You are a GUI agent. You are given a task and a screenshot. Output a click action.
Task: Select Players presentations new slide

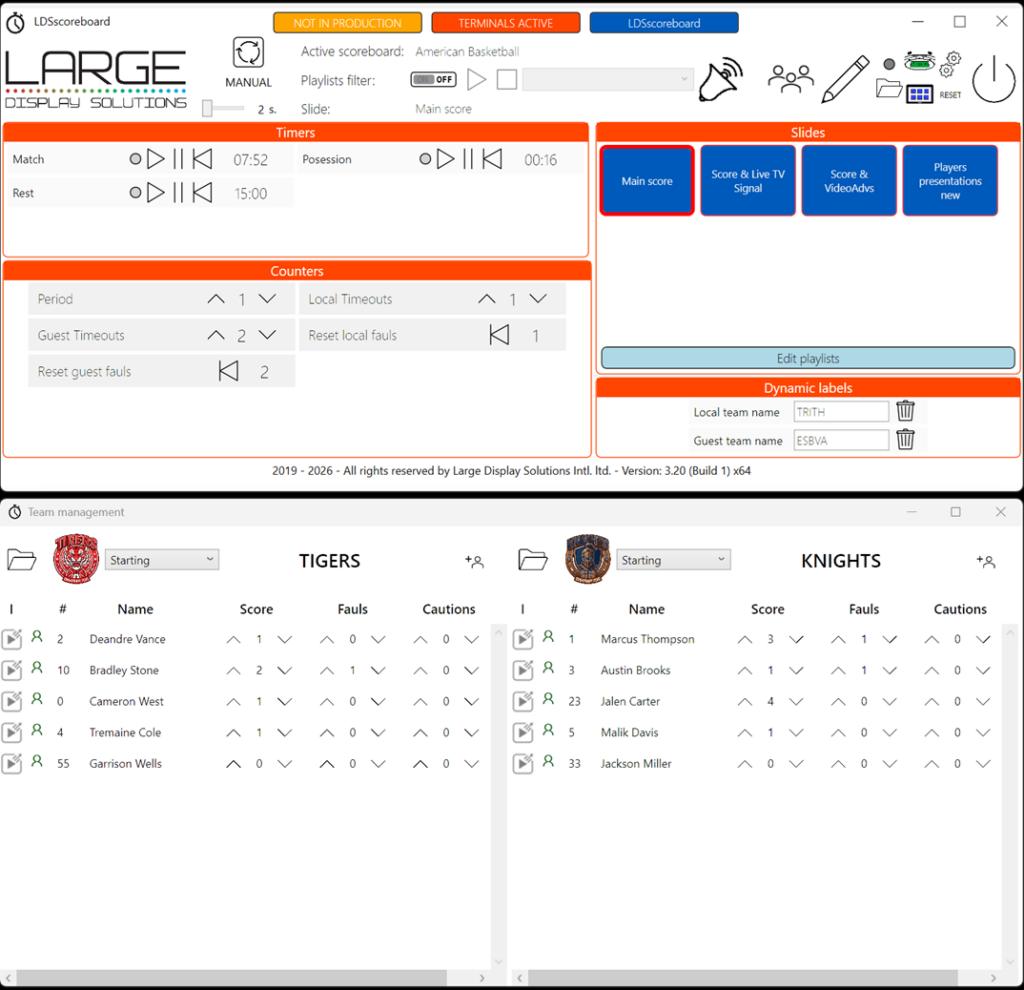(x=950, y=181)
